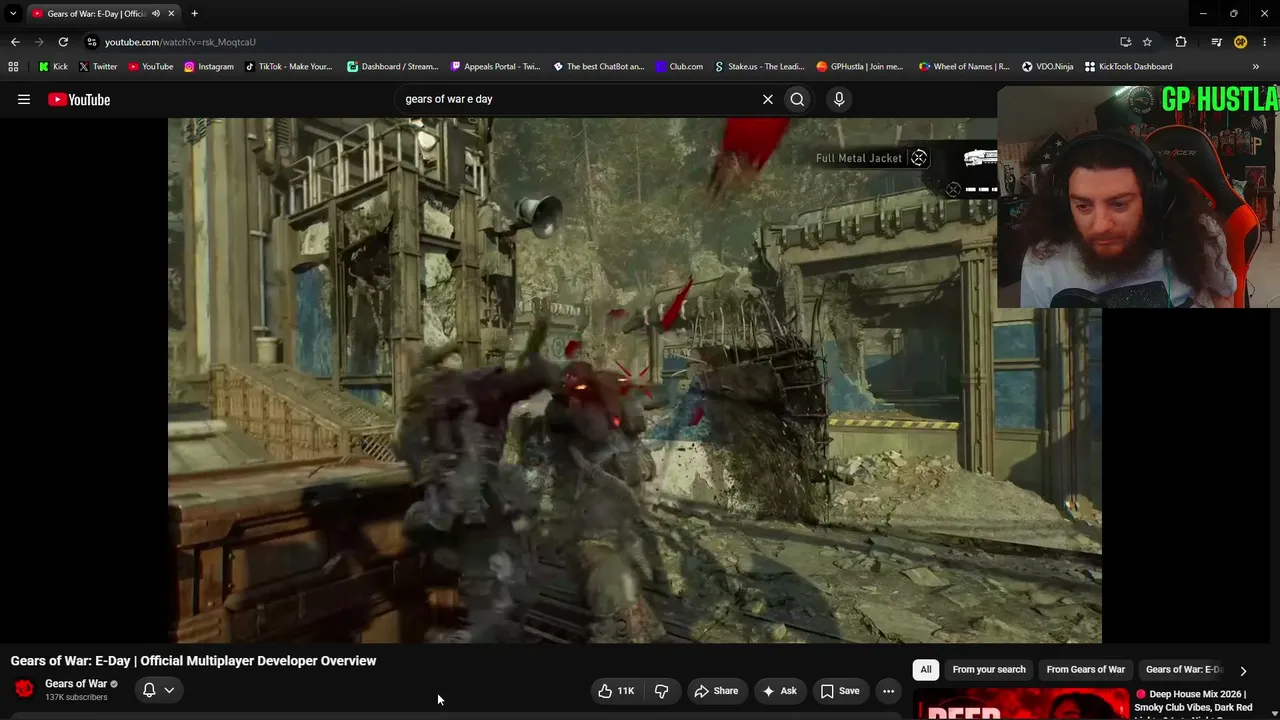1280x720 pixels.
Task: Select 'From Gears of War' filter chip
Action: coord(1085,670)
